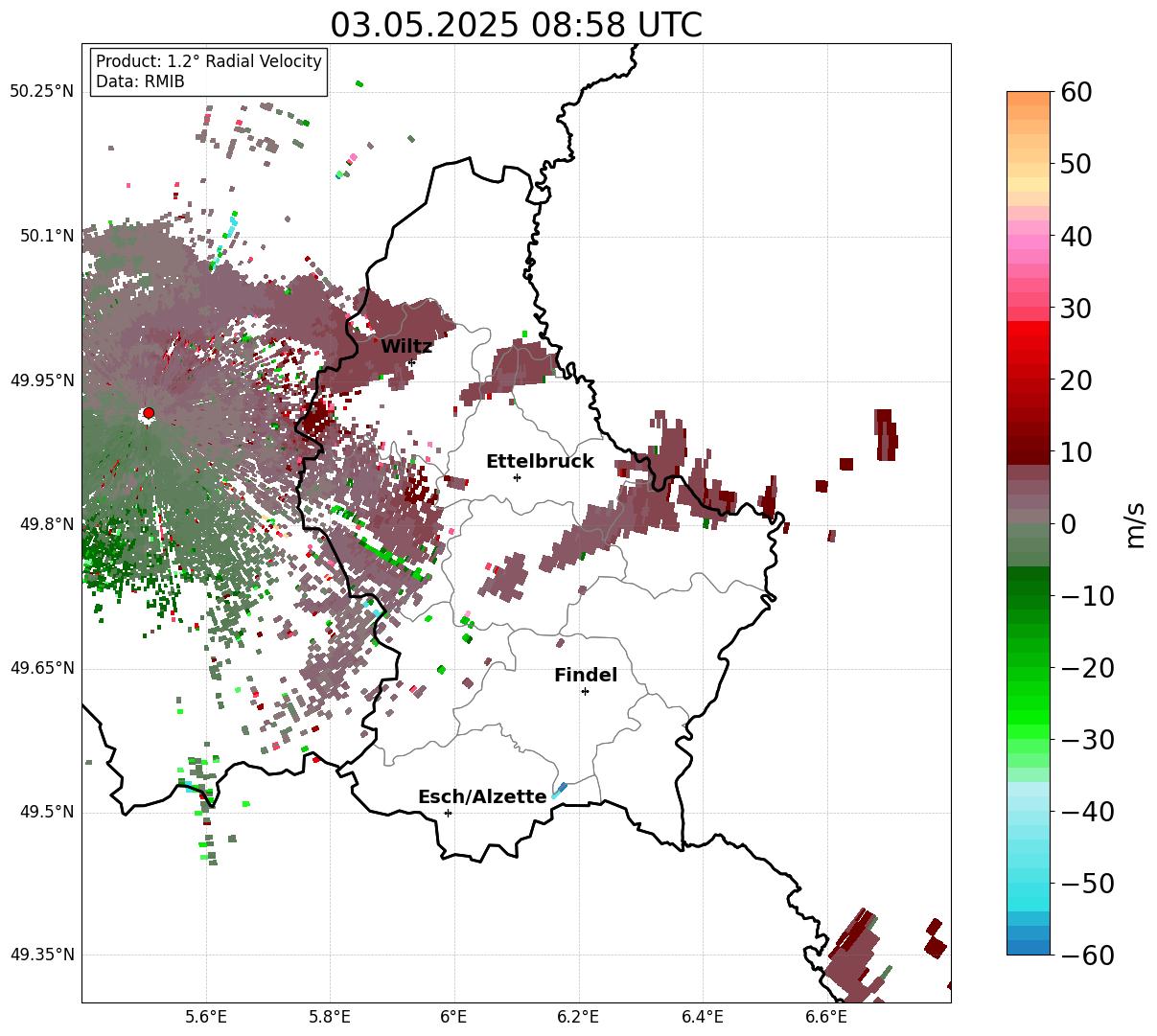Click the 49.8°N latitude label
This screenshot has height=1036, width=1157.
click(46, 524)
